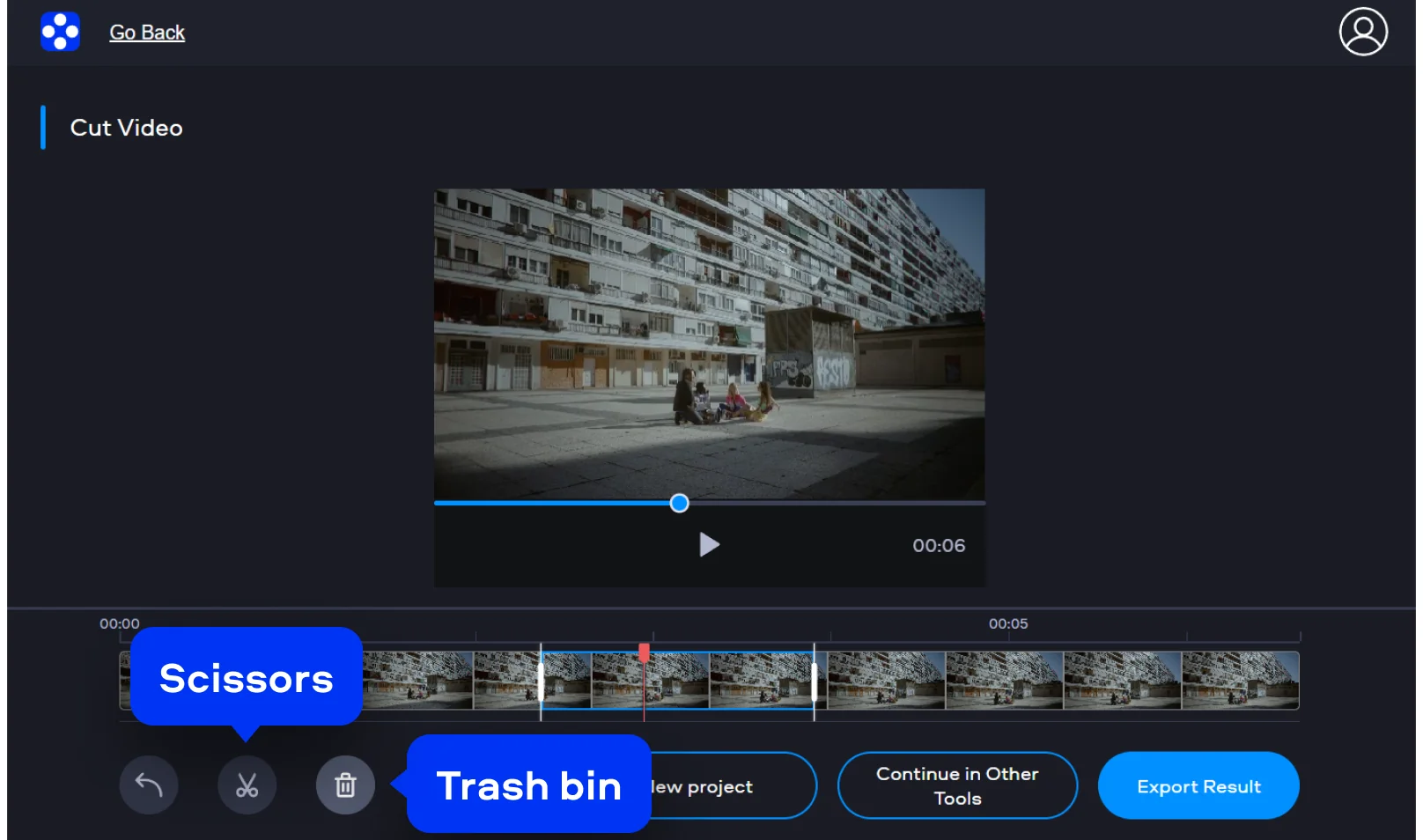The width and height of the screenshot is (1423, 840).
Task: Choose Continue in Other Tools
Action: point(956,785)
